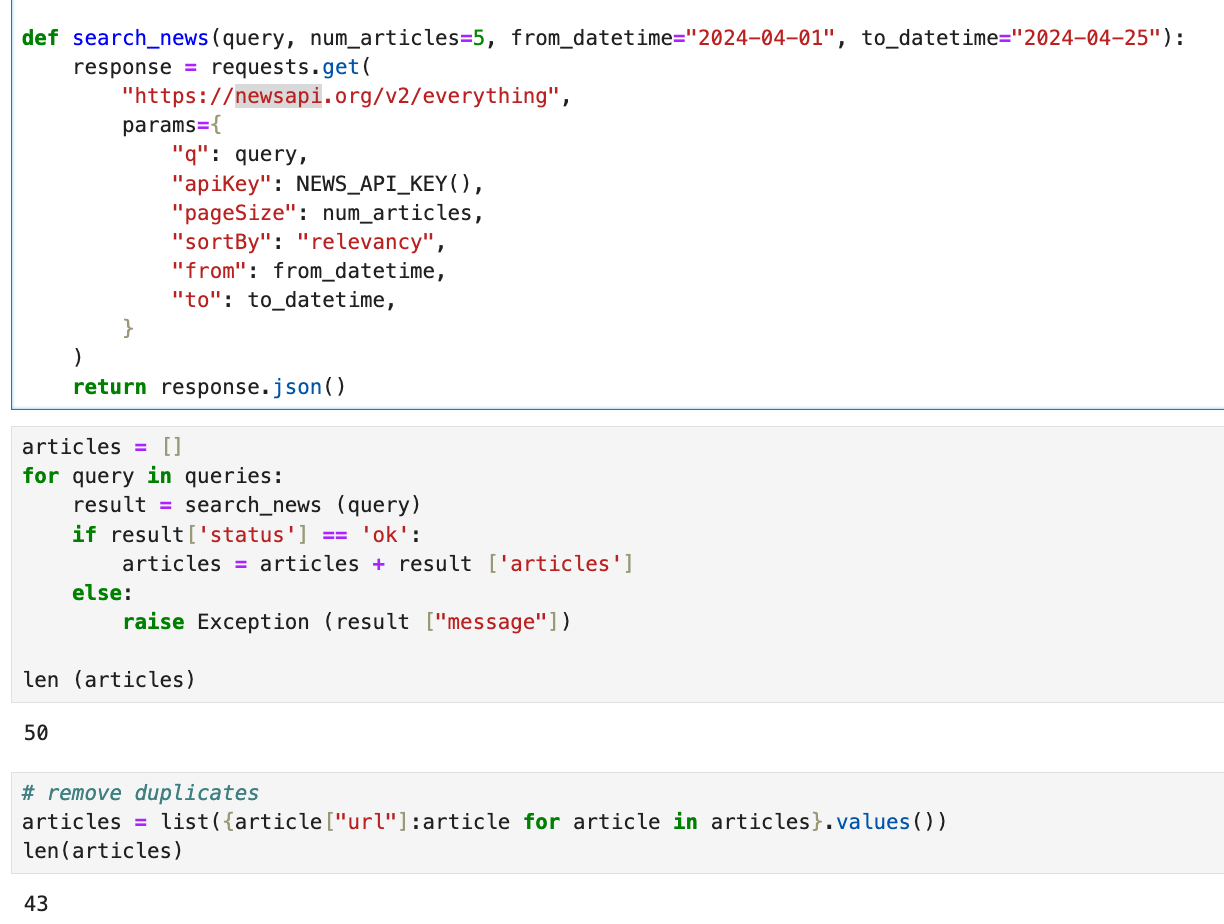
Task: Click the search_news function name
Action: click(141, 39)
